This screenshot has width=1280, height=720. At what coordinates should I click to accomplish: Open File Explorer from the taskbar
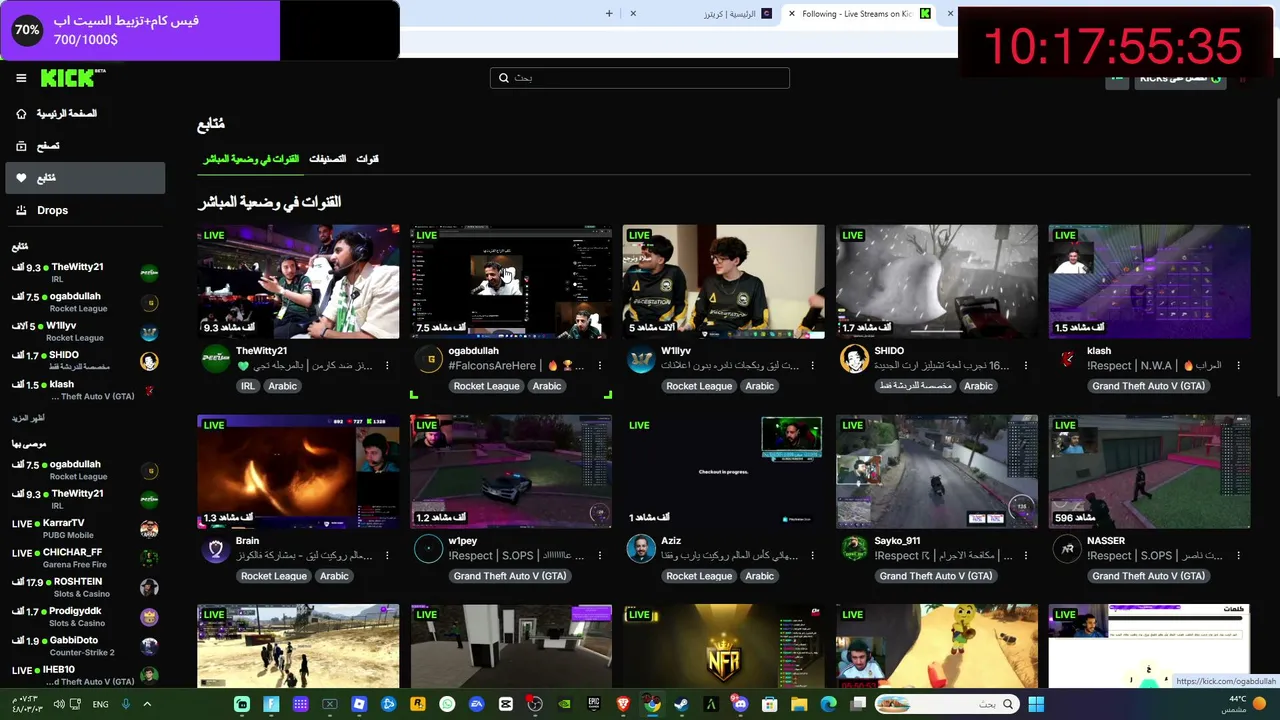(x=799, y=704)
